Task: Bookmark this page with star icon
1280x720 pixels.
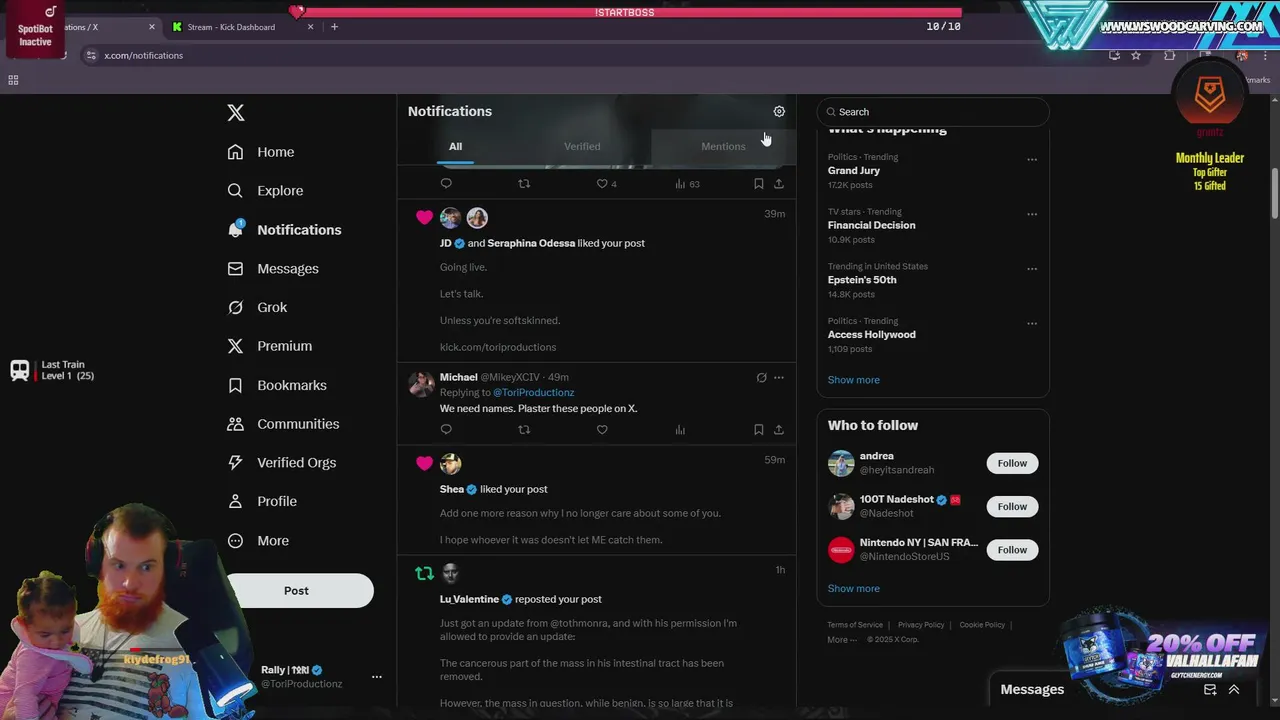Action: pyautogui.click(x=1136, y=56)
